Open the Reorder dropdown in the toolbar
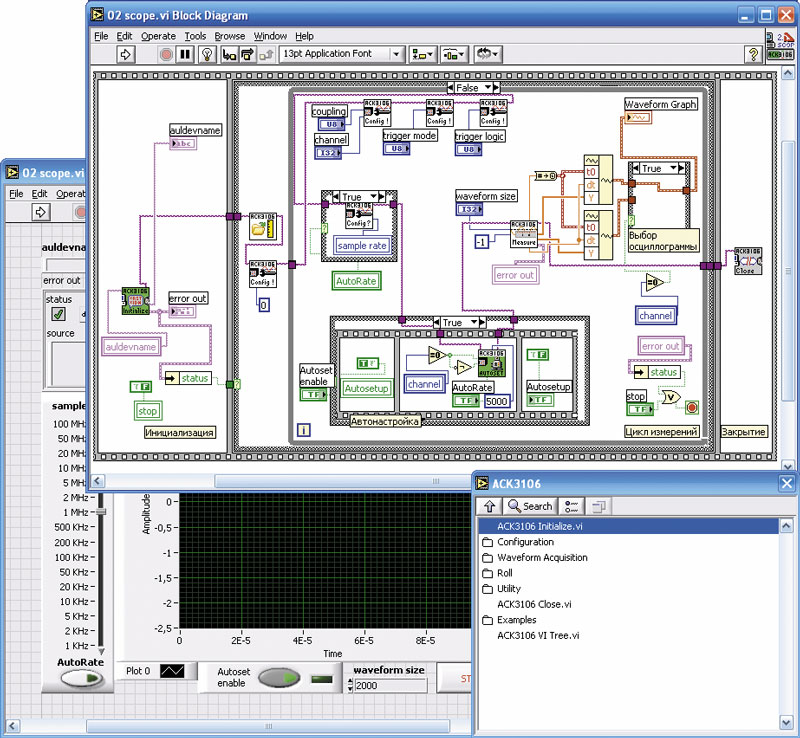800x738 pixels. click(x=489, y=55)
